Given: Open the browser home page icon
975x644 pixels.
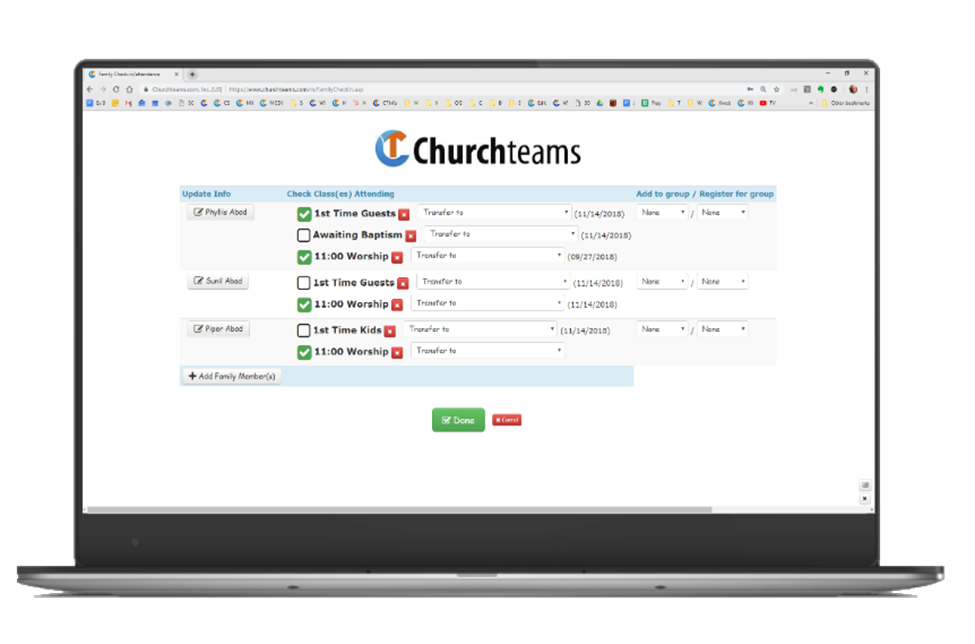Looking at the screenshot, I should (x=129, y=89).
